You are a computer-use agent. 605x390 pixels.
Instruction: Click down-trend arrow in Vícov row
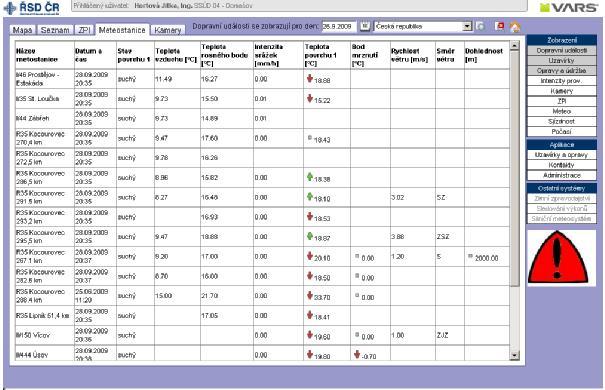(x=309, y=335)
